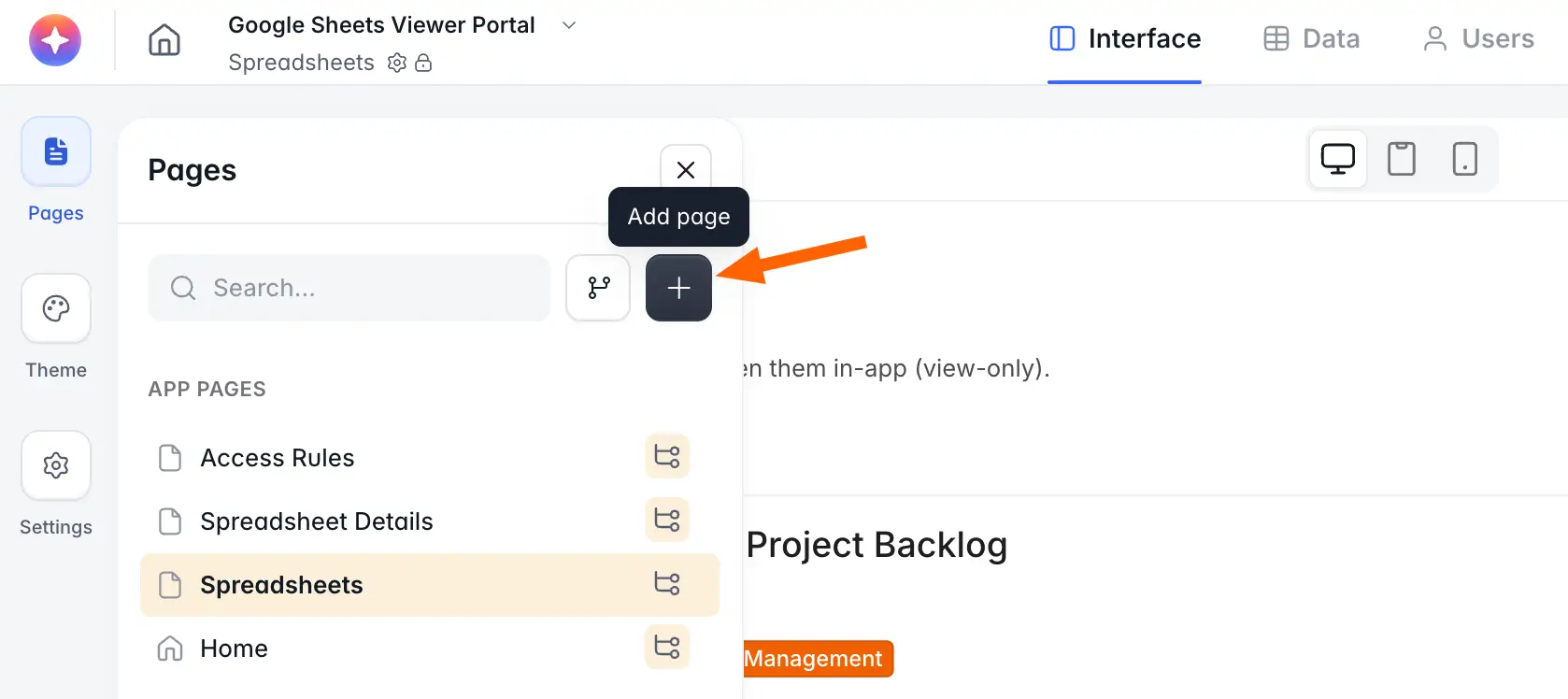Go to the home dashboard icon
The height and width of the screenshot is (699, 1568).
click(x=164, y=40)
